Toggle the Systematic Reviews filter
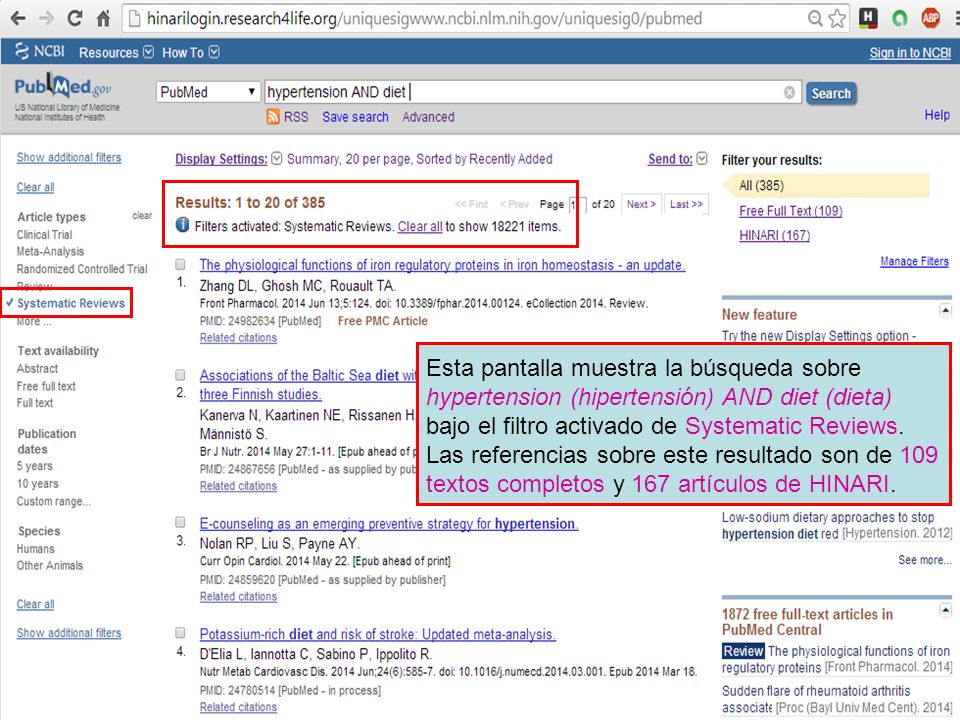This screenshot has width=960, height=720. [x=70, y=303]
